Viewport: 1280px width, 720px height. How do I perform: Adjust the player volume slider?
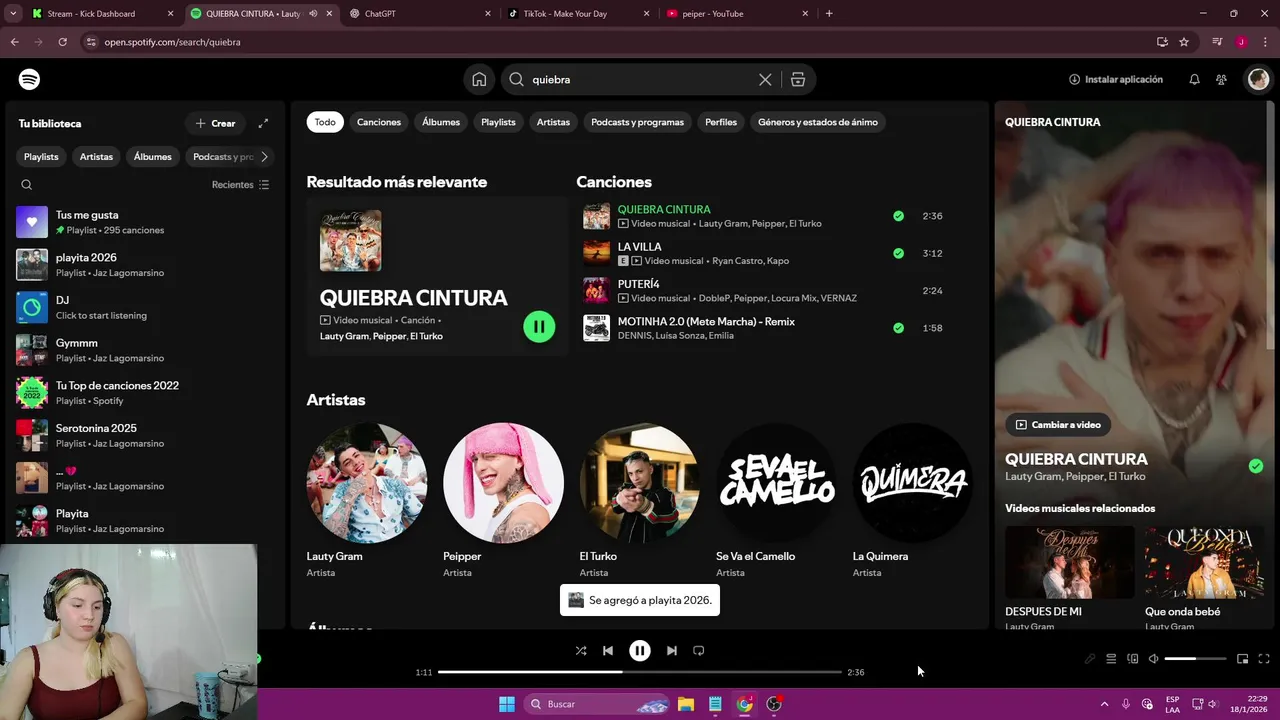tap(1195, 659)
